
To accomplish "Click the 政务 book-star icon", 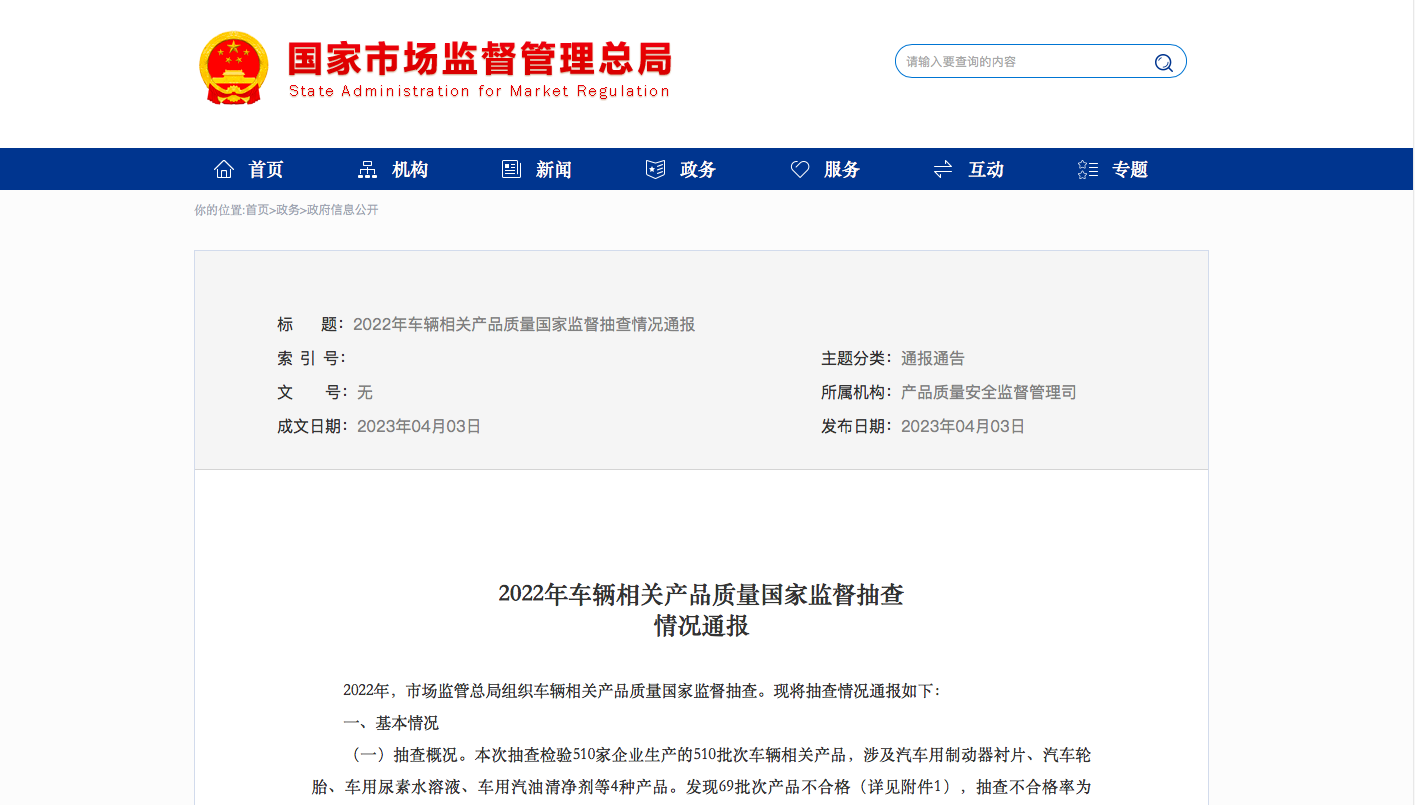I will (x=655, y=169).
